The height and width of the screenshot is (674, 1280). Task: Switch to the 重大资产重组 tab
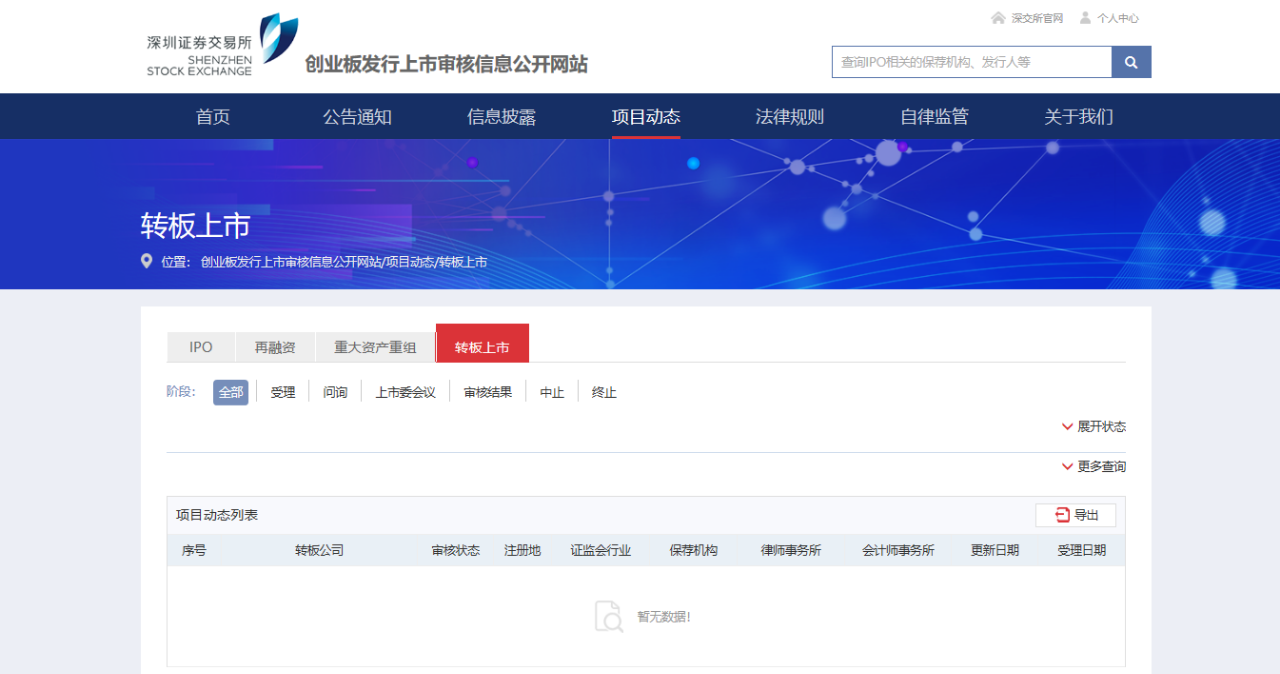(x=375, y=347)
